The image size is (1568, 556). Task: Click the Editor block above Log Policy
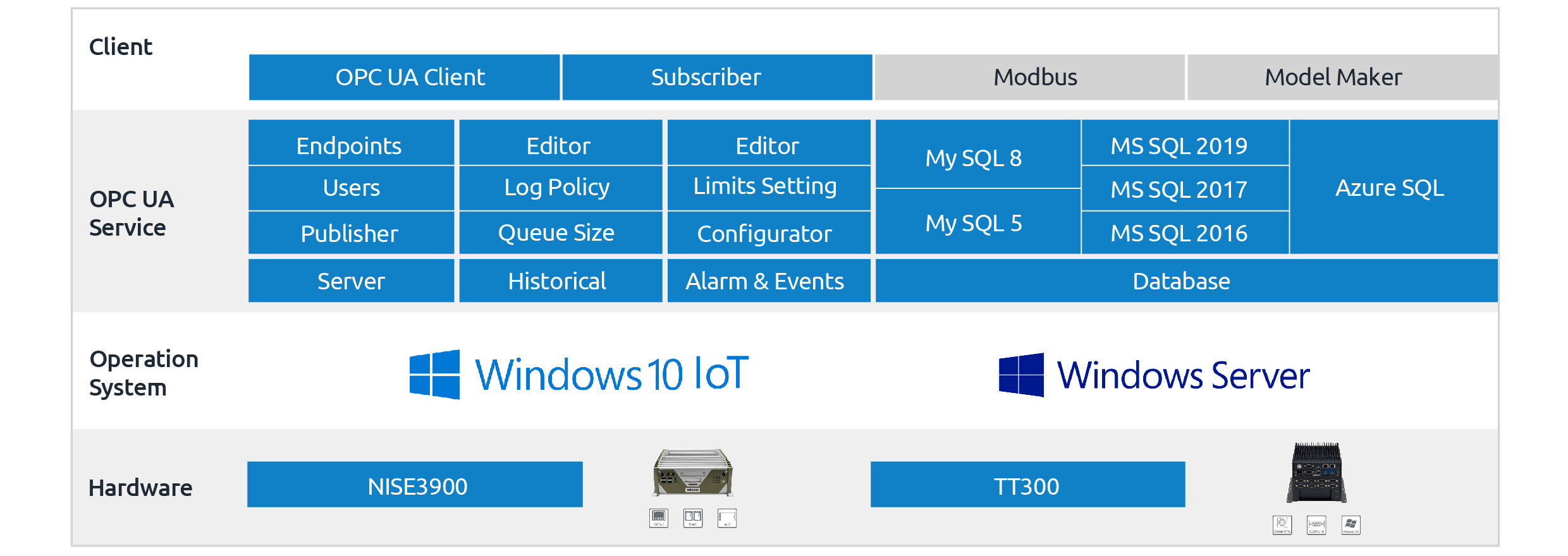click(561, 143)
